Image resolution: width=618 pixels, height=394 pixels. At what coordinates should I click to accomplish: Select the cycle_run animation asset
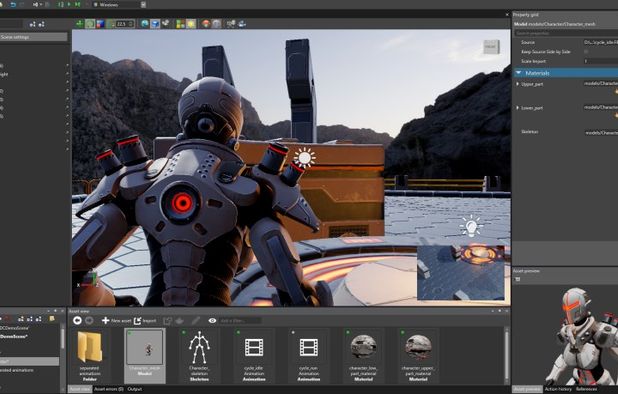point(309,356)
